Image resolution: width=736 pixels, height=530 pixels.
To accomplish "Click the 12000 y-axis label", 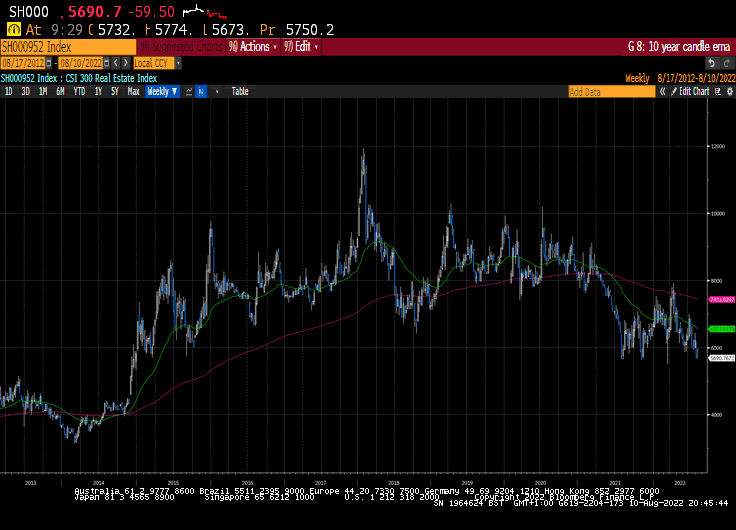I will point(718,146).
